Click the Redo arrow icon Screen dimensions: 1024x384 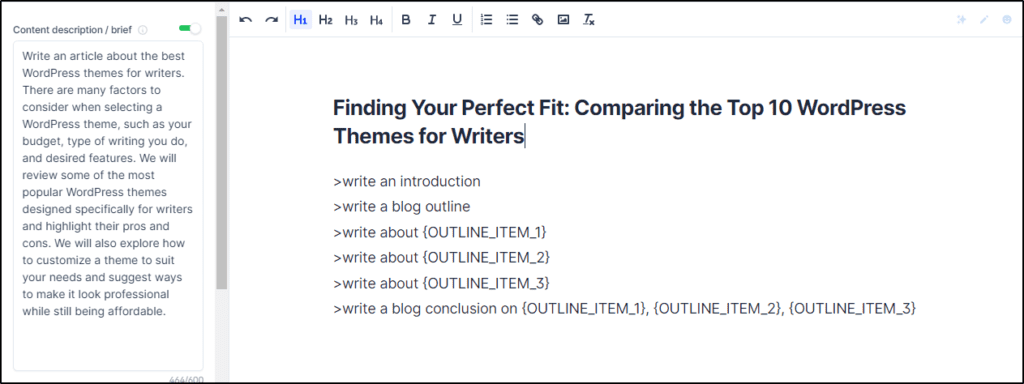pyautogui.click(x=272, y=20)
